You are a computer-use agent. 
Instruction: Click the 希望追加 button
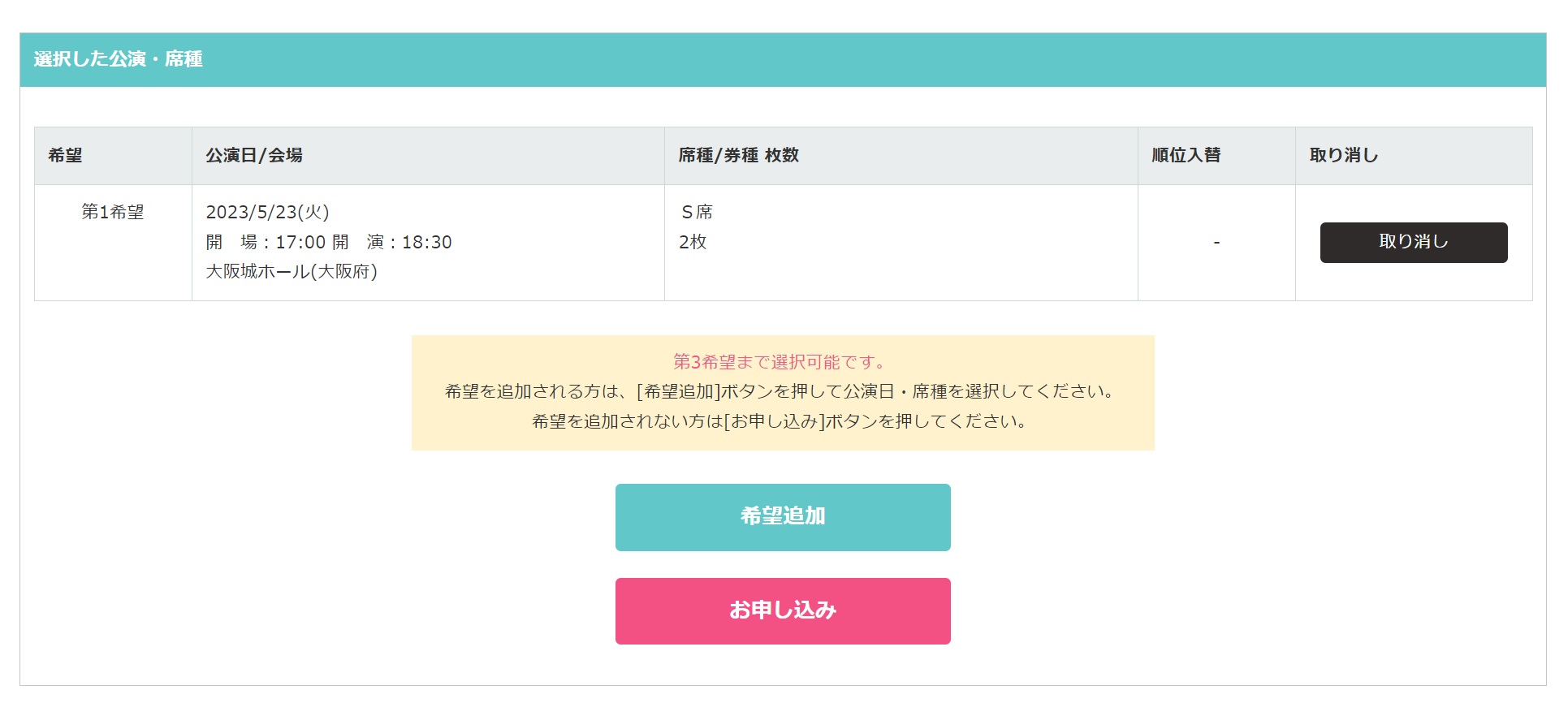click(783, 517)
